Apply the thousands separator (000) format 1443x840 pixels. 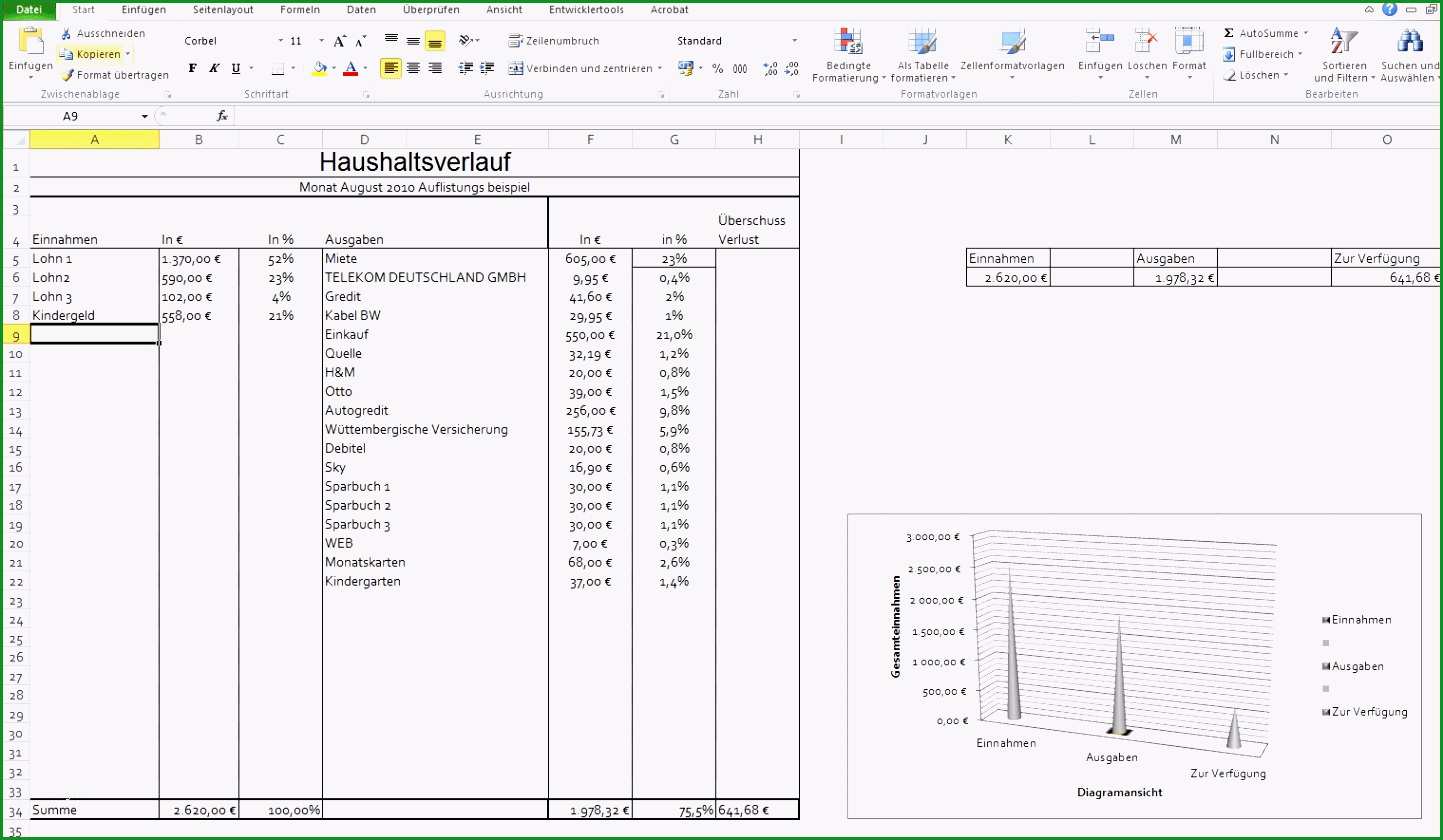(740, 68)
